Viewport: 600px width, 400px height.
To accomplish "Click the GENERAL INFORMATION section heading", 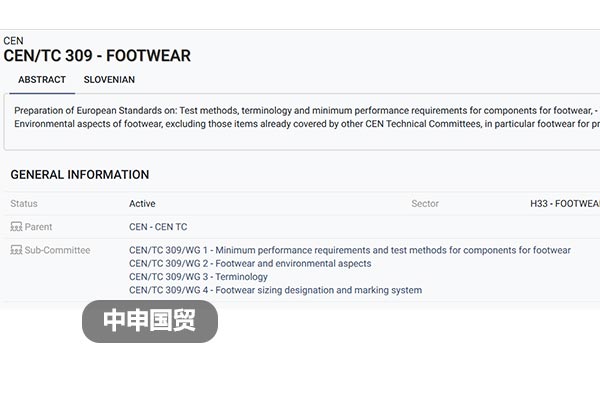I will (80, 175).
